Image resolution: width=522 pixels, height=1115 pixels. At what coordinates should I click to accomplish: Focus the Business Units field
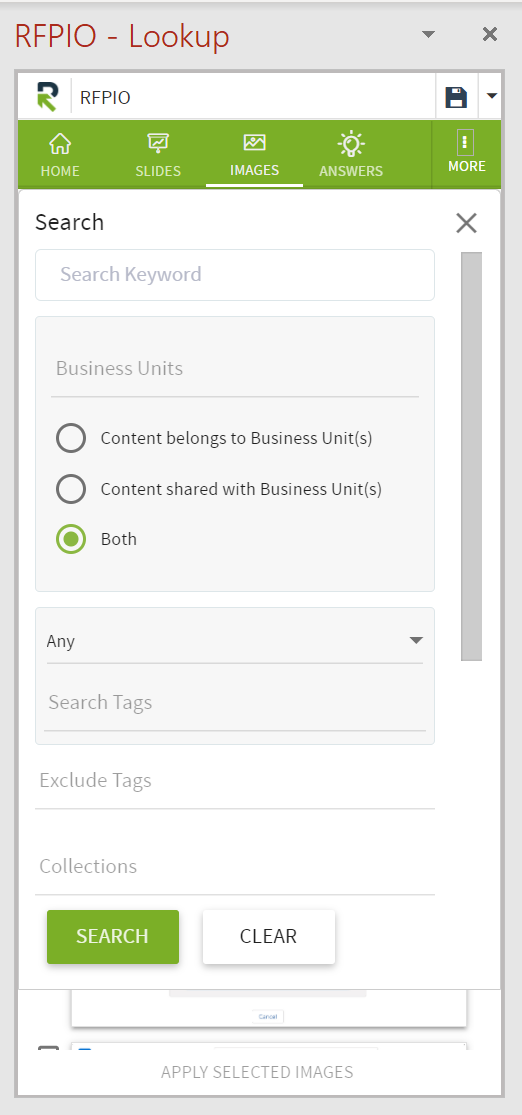coord(235,368)
